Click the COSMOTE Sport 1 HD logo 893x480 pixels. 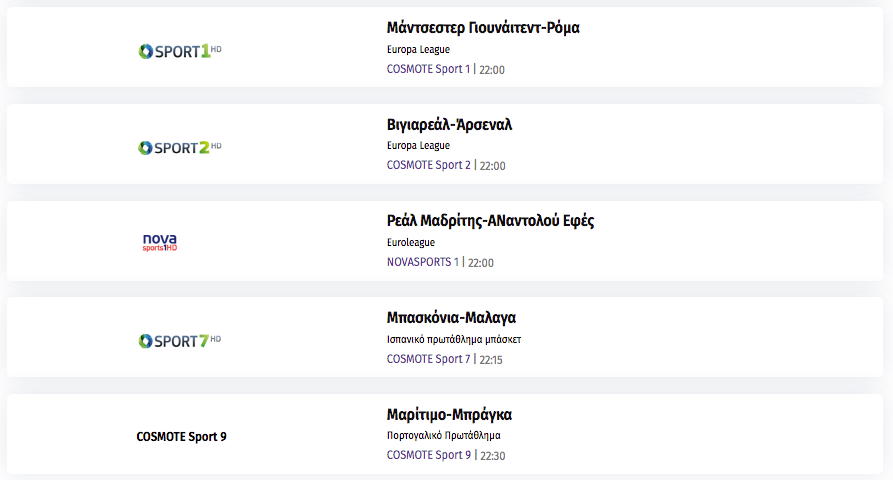pyautogui.click(x=180, y=51)
